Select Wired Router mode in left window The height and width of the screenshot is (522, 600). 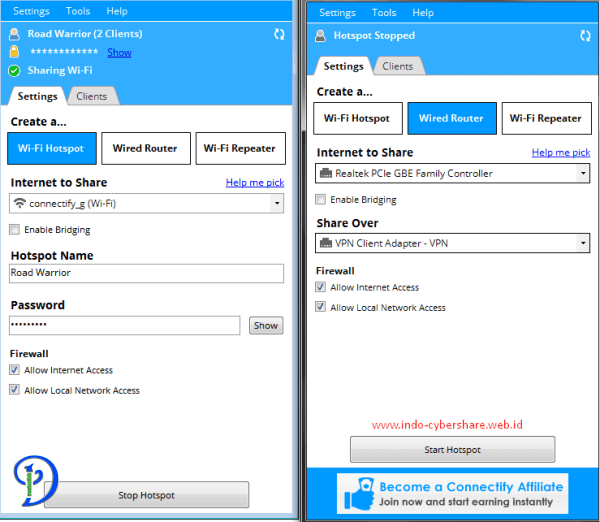146,148
